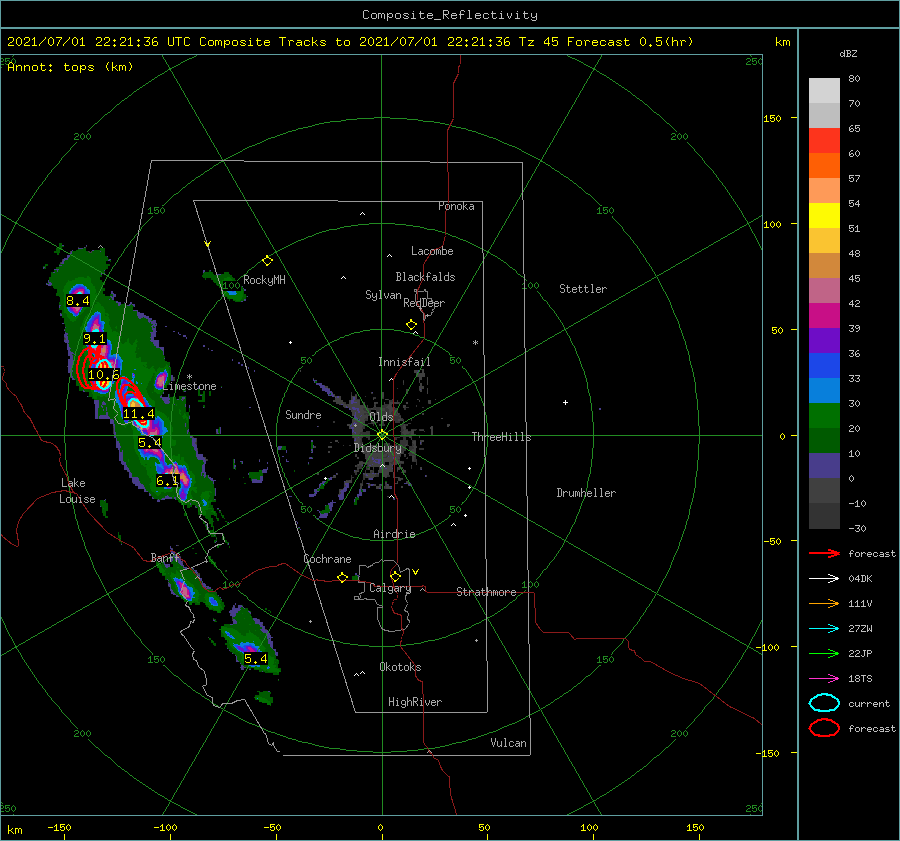Click the HighRiver town label
The image size is (900, 841).
(x=415, y=702)
